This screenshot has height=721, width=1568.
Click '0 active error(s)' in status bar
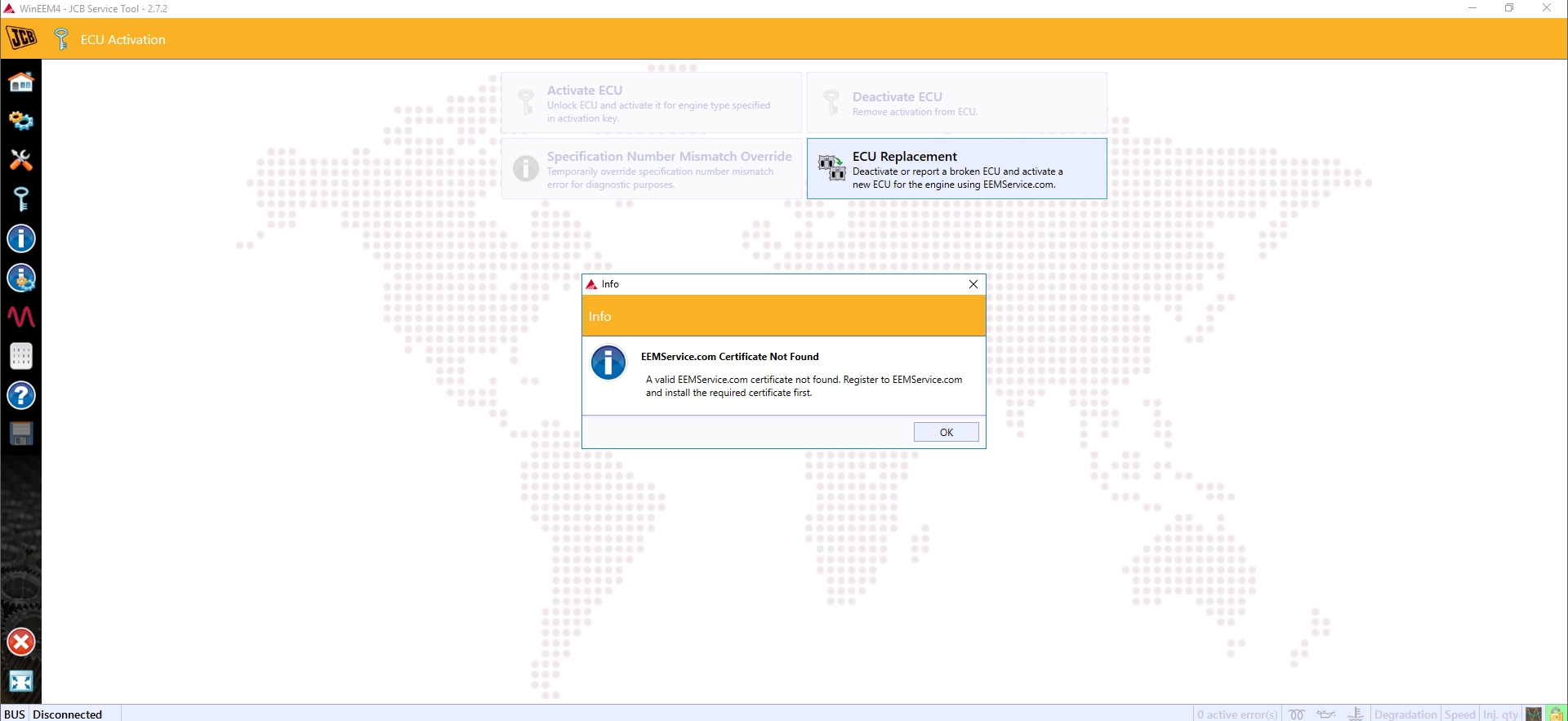[x=1237, y=714]
